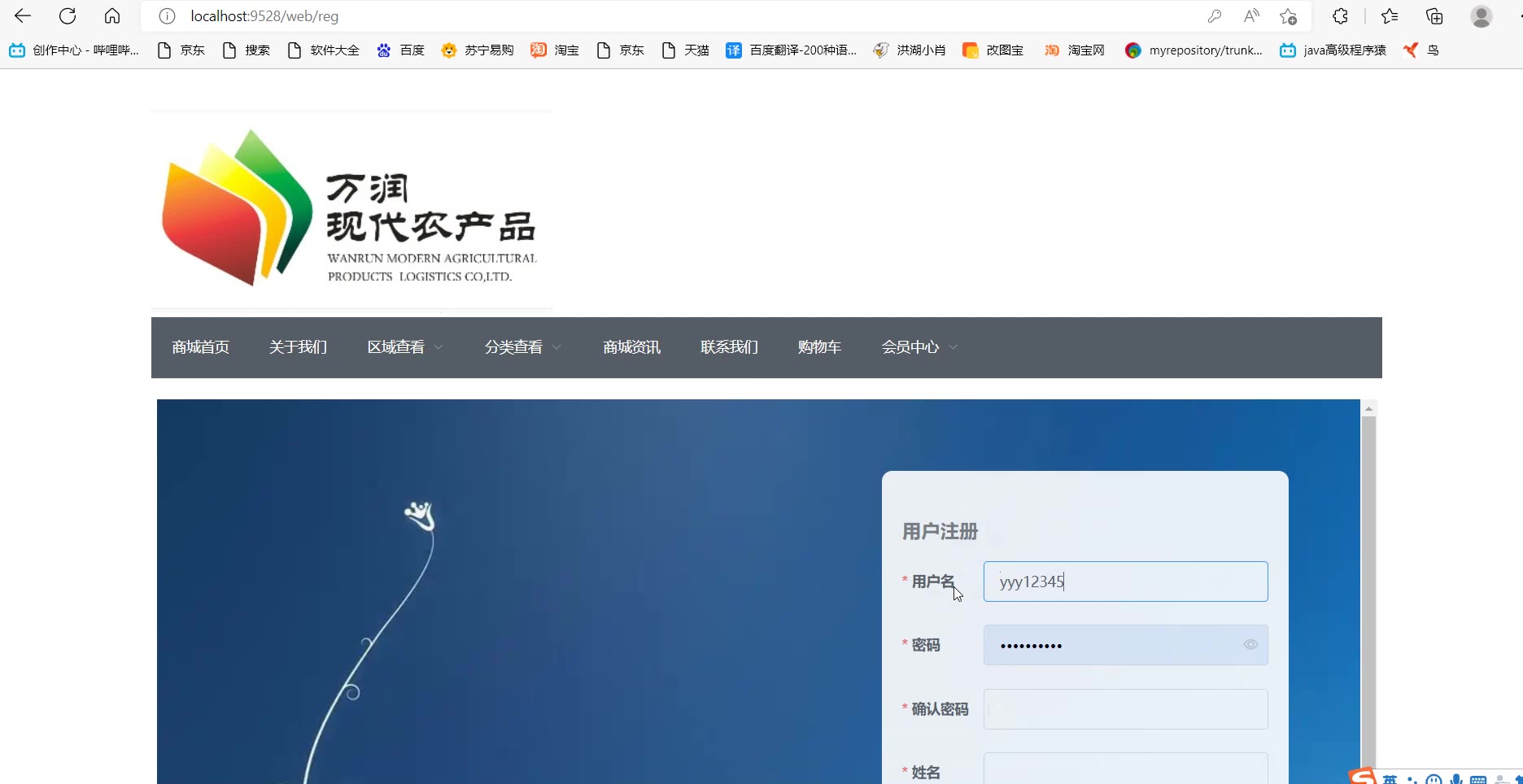This screenshot has height=784, width=1523.
Task: Click the 密码 input field
Action: pos(1125,645)
